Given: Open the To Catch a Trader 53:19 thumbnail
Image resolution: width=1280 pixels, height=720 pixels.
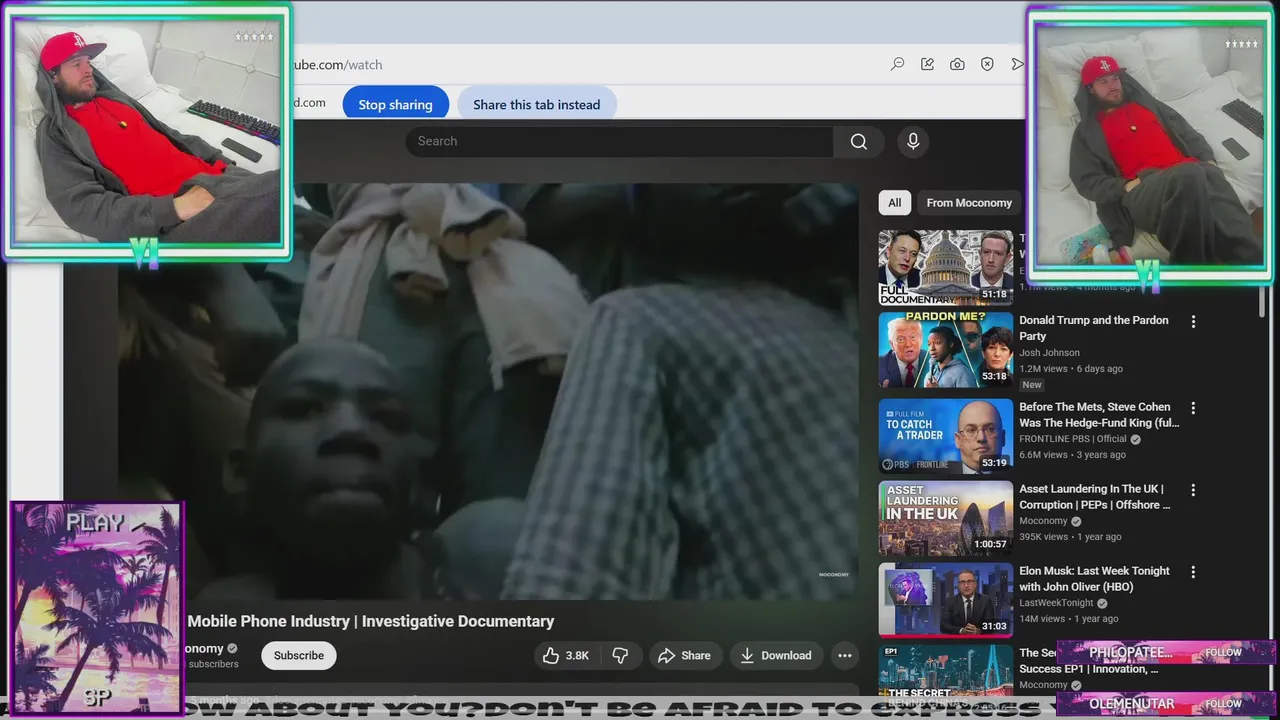Looking at the screenshot, I should (946, 436).
